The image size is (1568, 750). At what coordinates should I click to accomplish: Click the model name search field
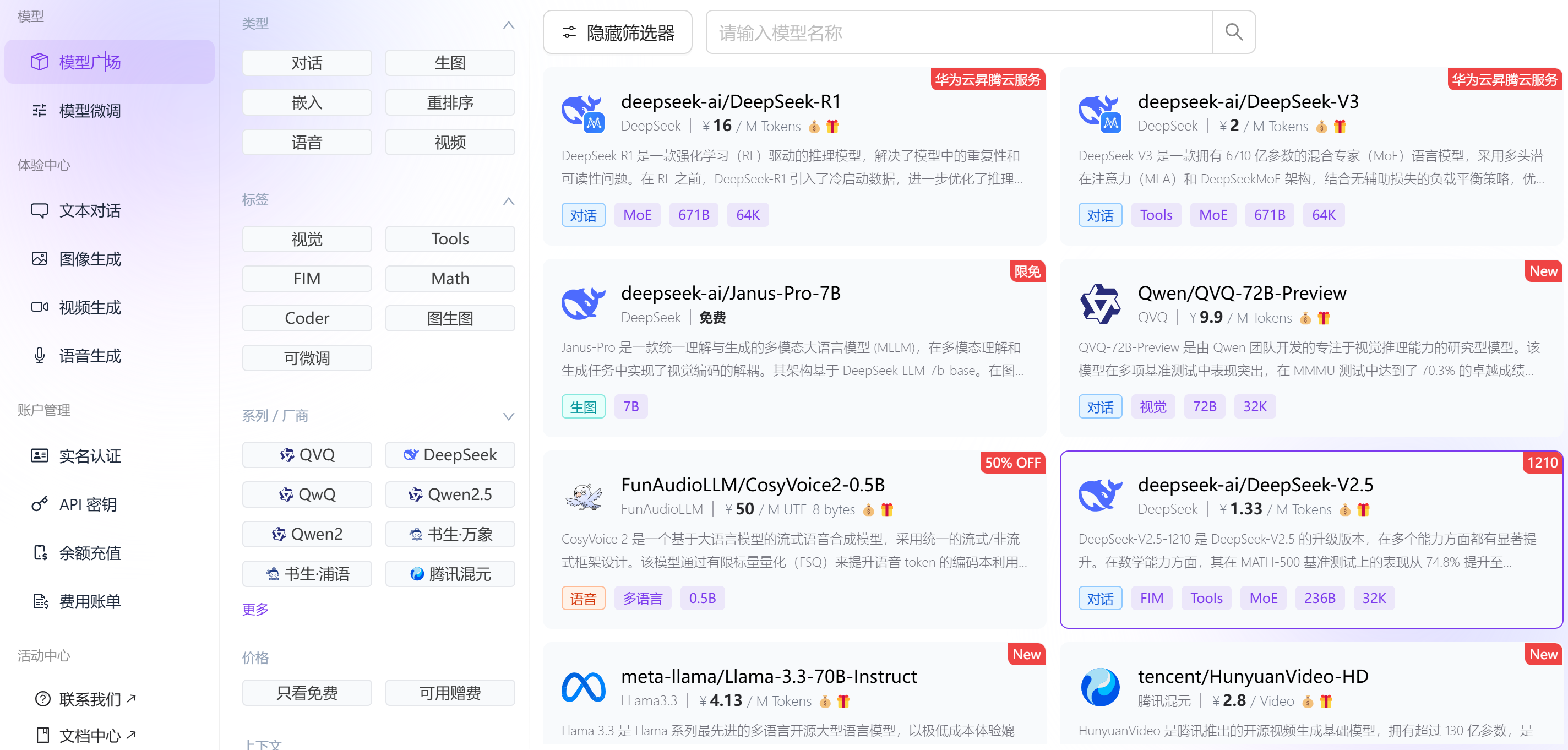click(958, 32)
